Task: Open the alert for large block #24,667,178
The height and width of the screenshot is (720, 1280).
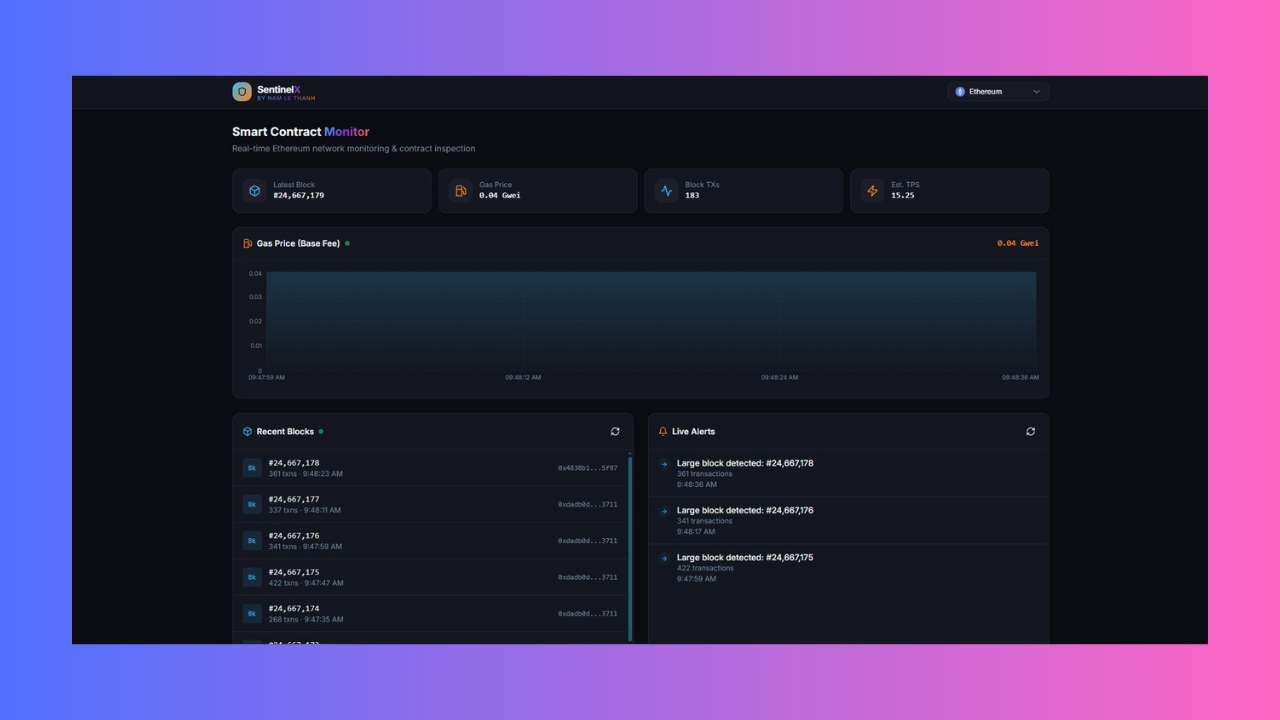Action: 744,463
